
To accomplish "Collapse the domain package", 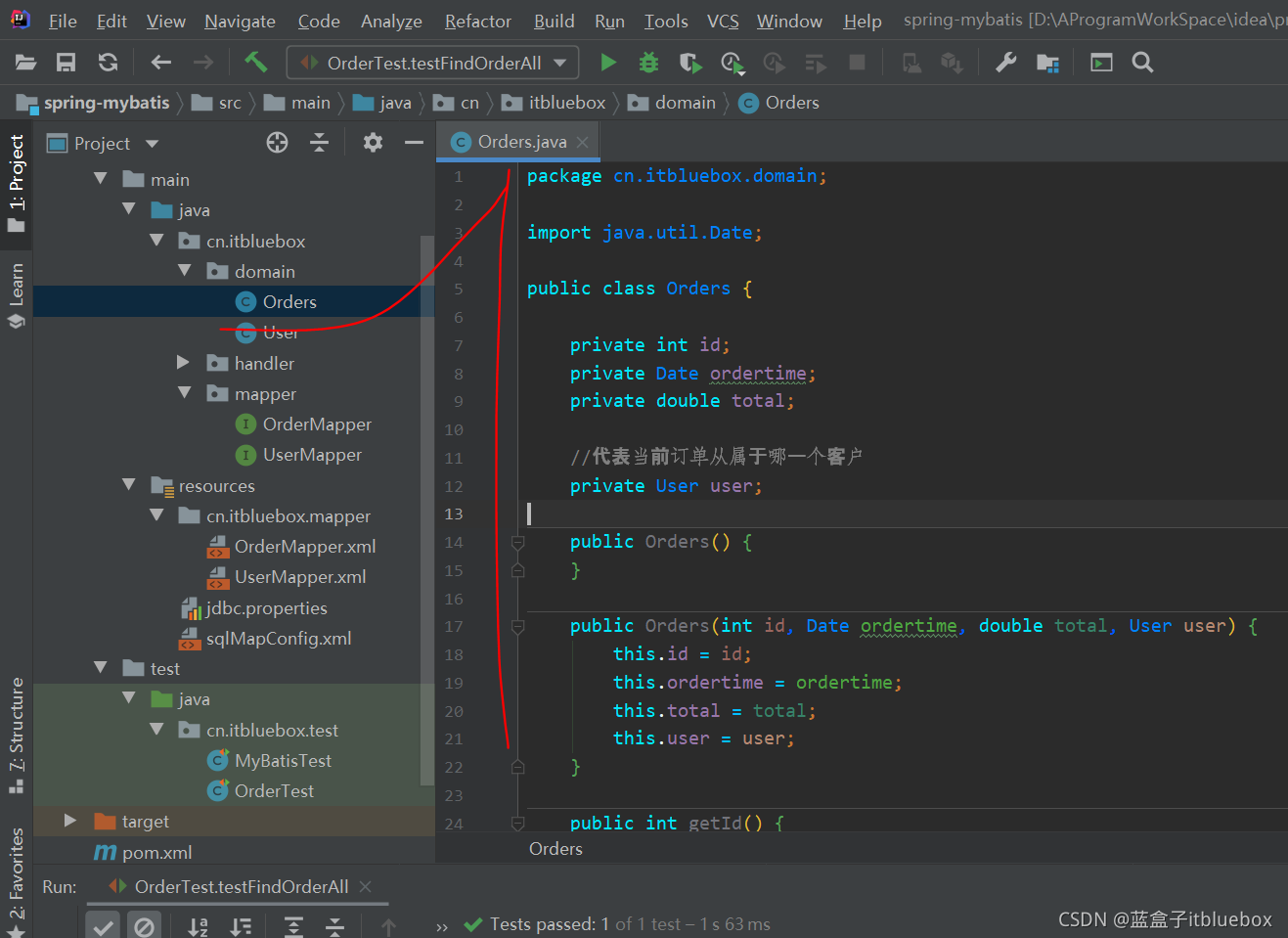I will click(184, 271).
